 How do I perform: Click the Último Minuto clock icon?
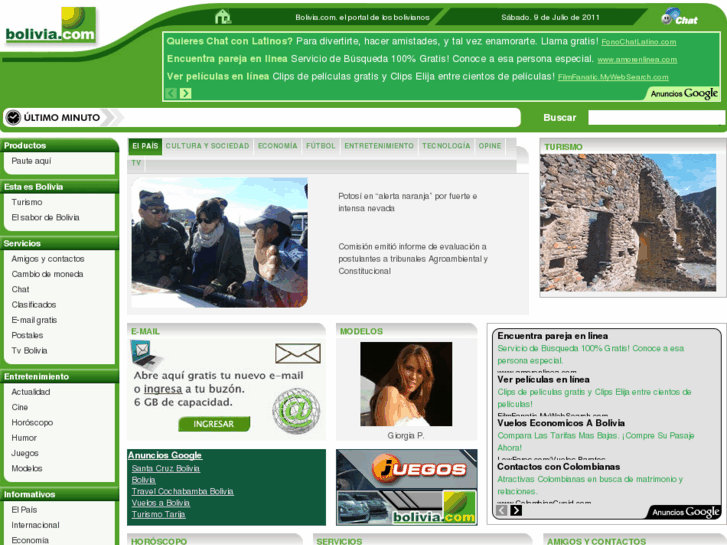[13, 117]
